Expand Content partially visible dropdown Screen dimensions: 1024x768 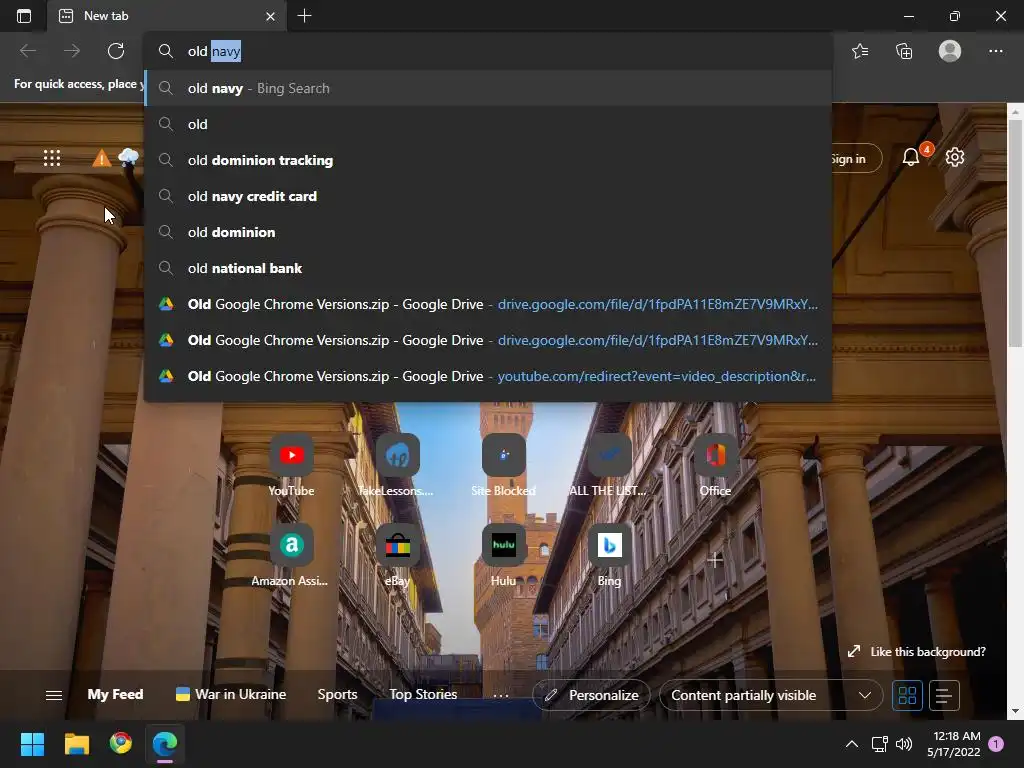771,696
